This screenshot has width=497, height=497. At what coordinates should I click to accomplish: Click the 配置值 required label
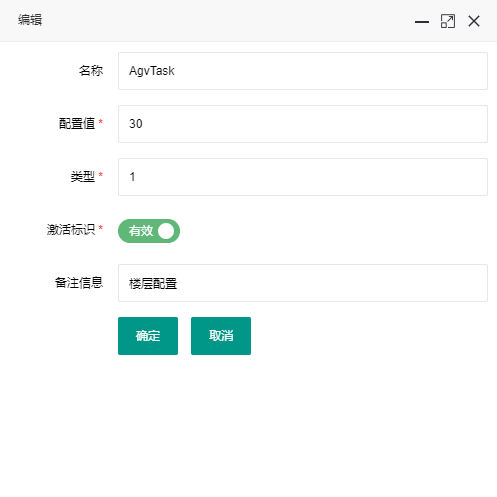(81, 124)
